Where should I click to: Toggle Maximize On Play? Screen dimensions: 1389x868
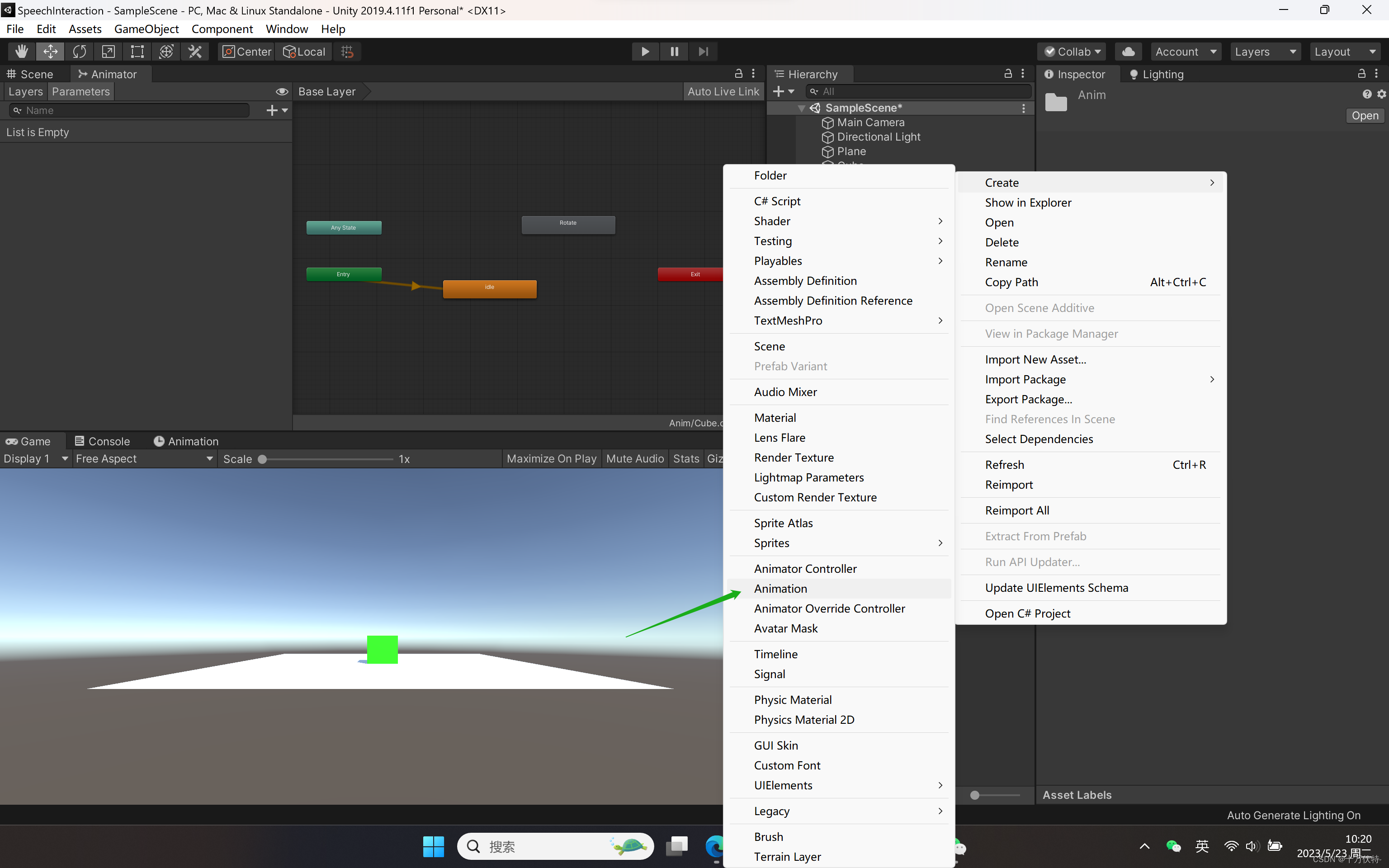551,459
